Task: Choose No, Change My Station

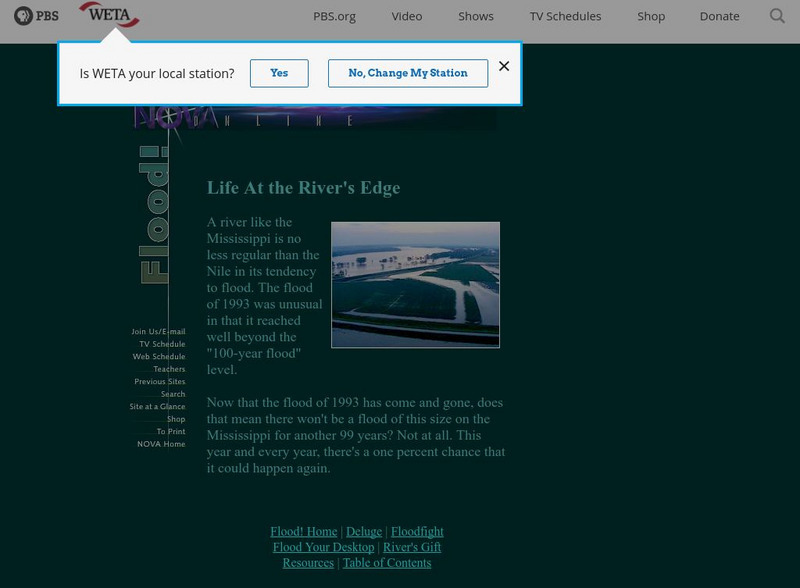Action: 408,73
